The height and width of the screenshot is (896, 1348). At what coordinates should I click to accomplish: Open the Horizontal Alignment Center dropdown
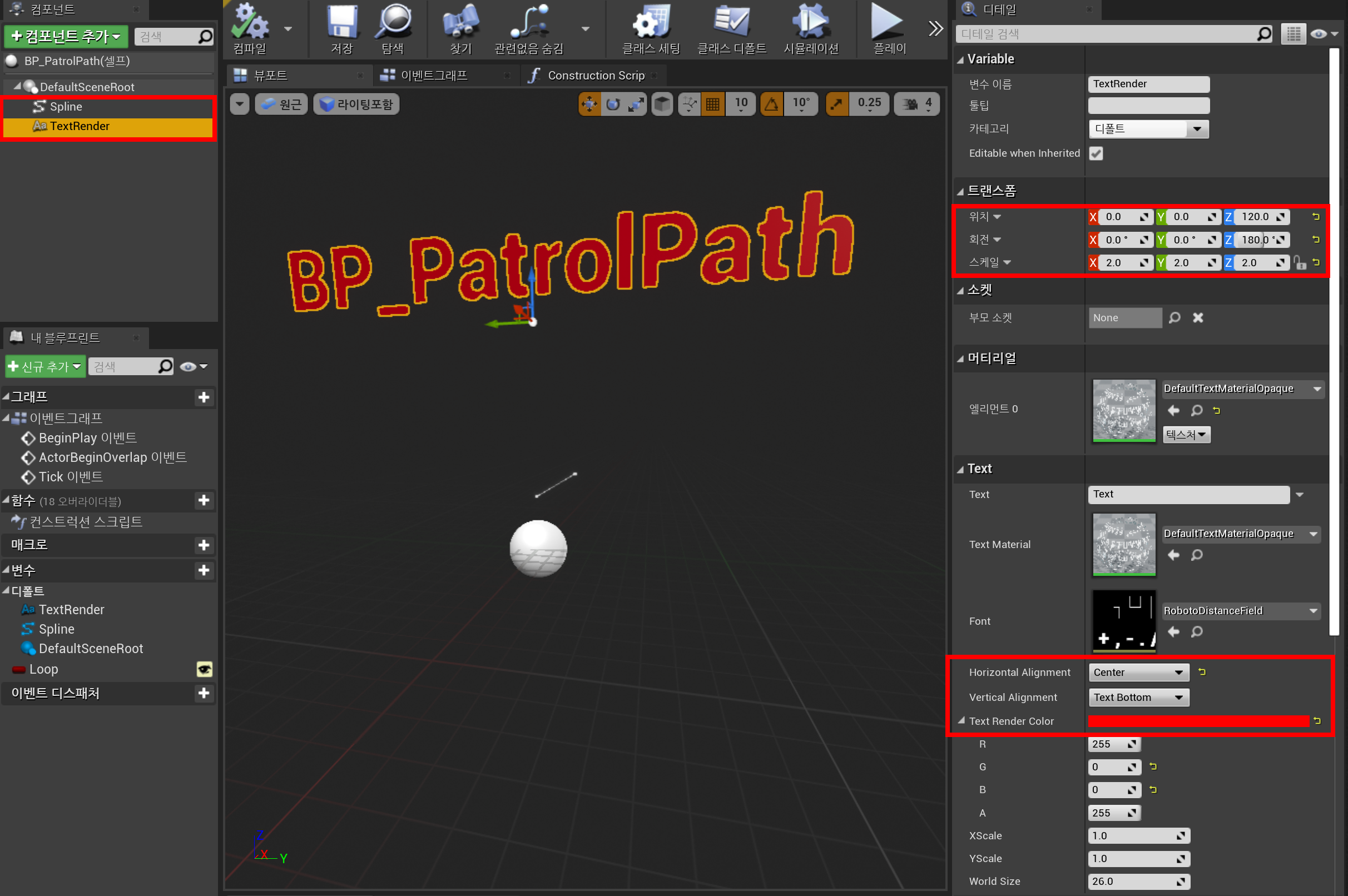[x=1138, y=673]
